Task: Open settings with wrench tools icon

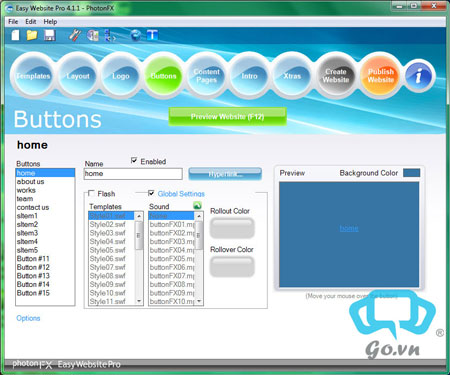Action: click(75, 35)
